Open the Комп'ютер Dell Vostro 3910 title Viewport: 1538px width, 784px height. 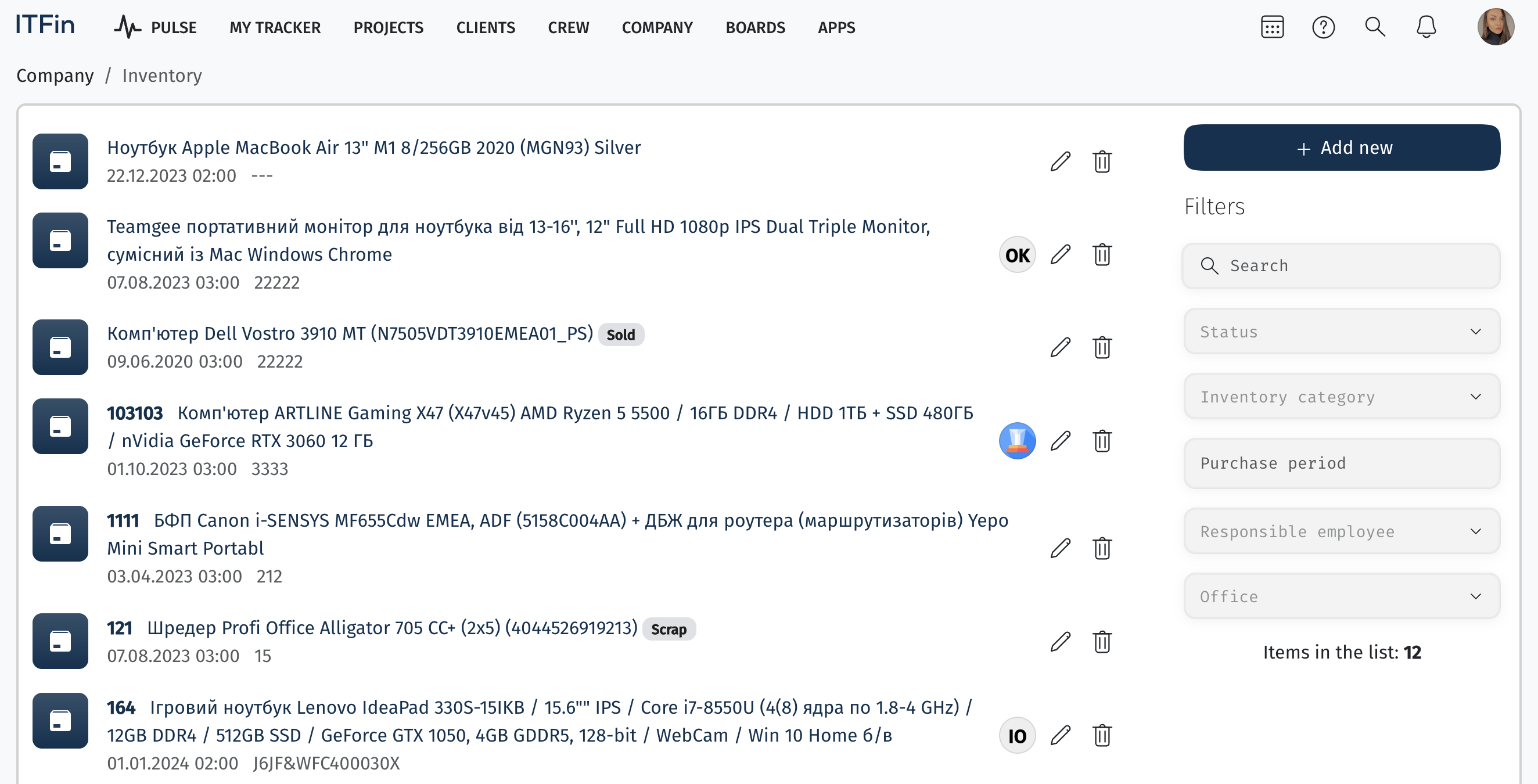(350, 333)
